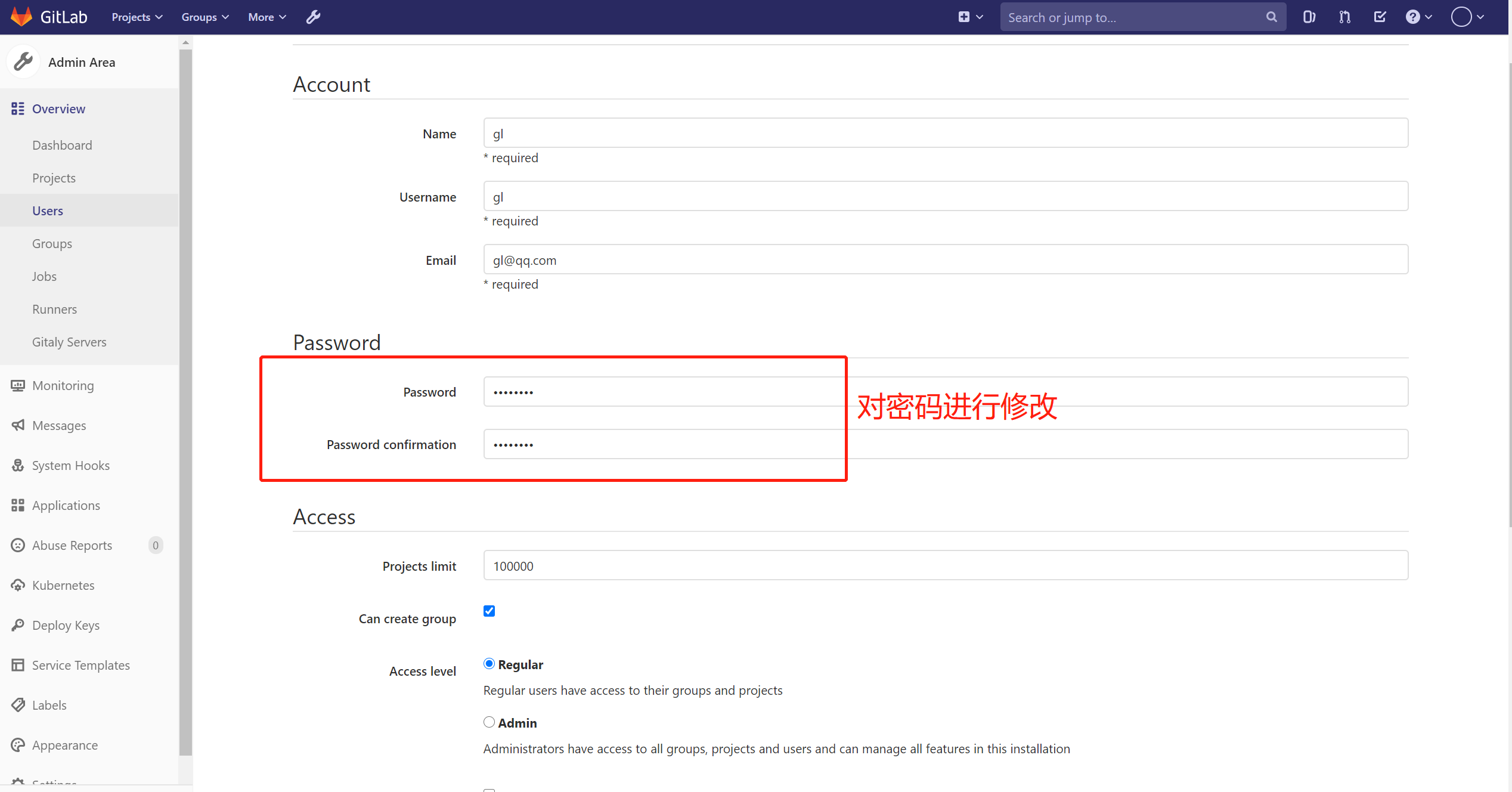Image resolution: width=1512 pixels, height=792 pixels.
Task: Click the GitLab fox logo
Action: pyautogui.click(x=21, y=17)
